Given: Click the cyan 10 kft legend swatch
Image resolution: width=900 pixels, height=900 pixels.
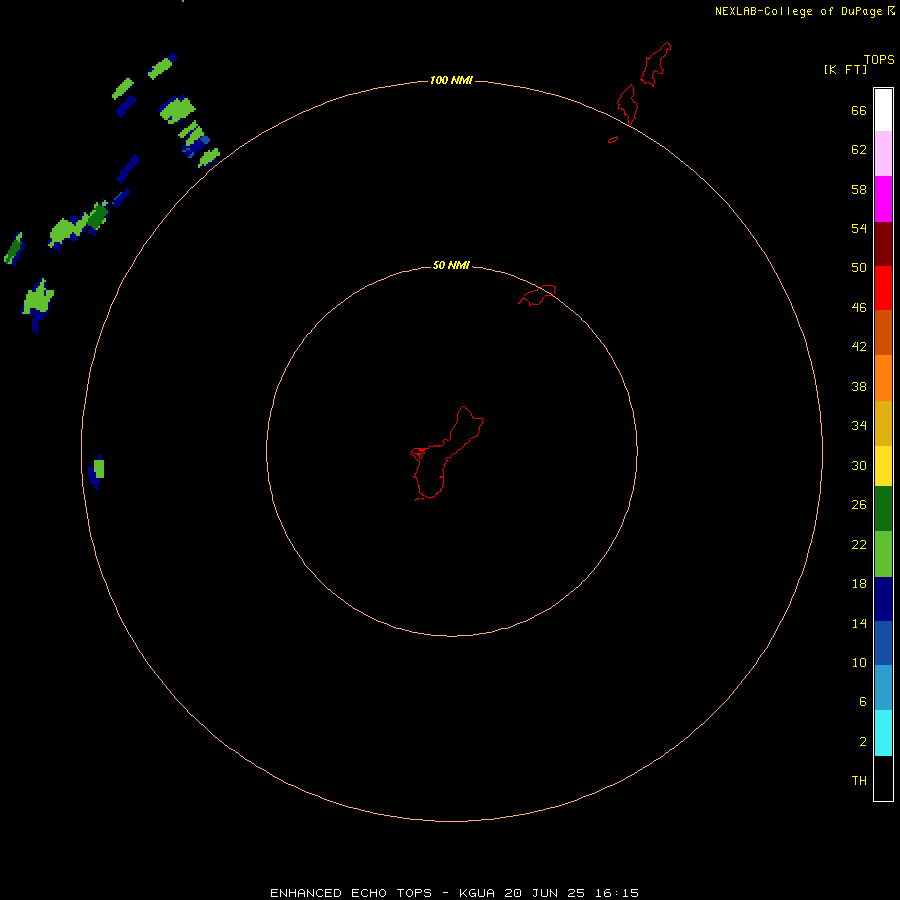Looking at the screenshot, I should pyautogui.click(x=883, y=733).
